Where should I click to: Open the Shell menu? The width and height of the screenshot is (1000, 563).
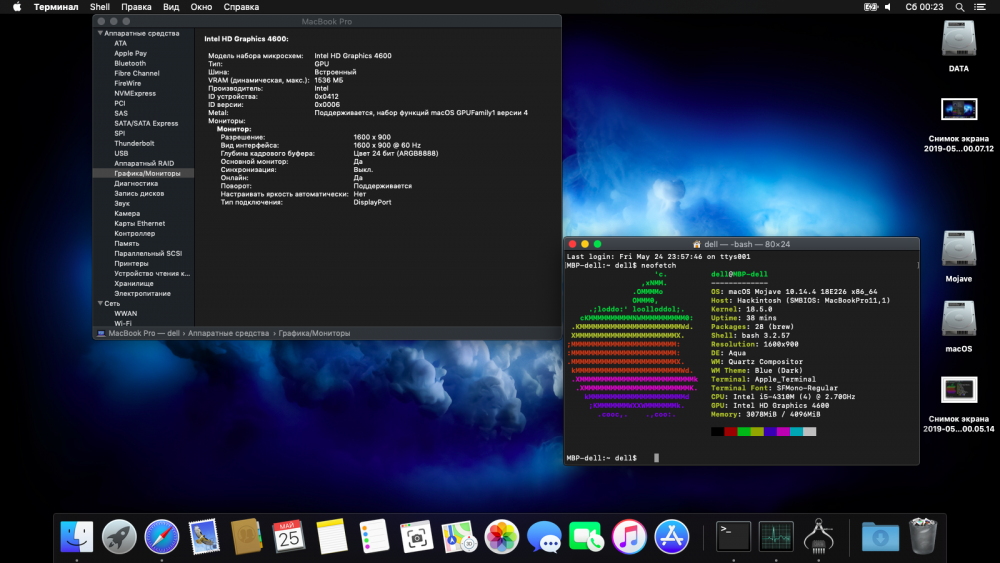pos(100,6)
